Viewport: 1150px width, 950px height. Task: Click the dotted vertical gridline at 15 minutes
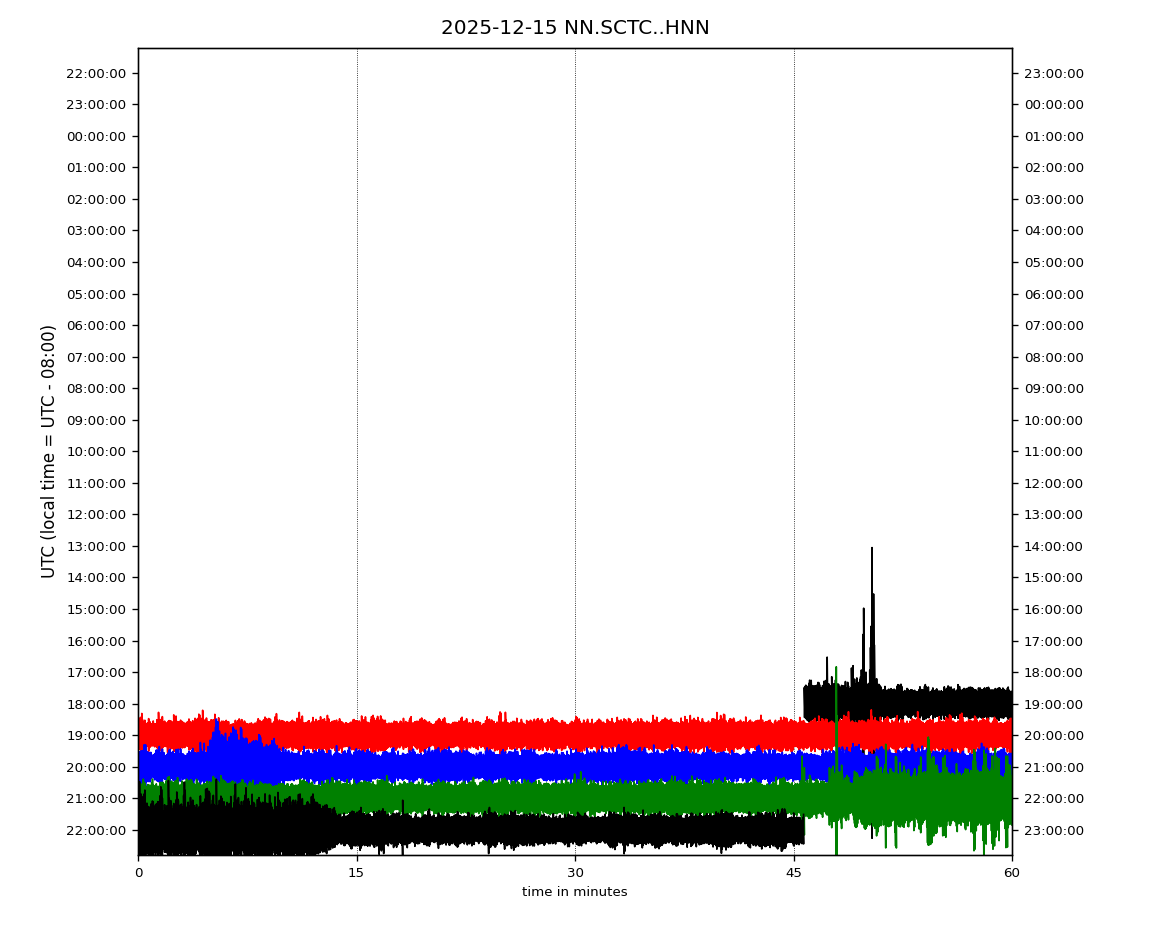point(357,300)
